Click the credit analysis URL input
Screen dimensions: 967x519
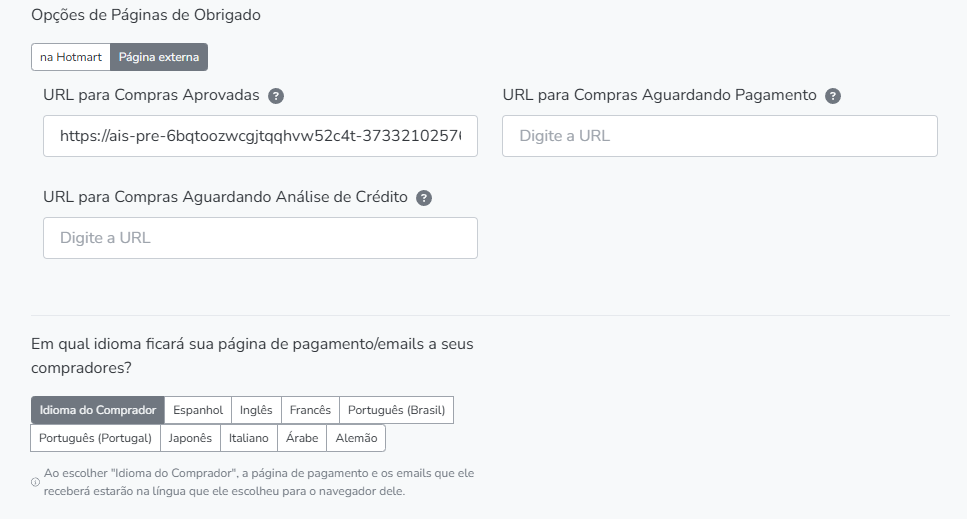(260, 238)
